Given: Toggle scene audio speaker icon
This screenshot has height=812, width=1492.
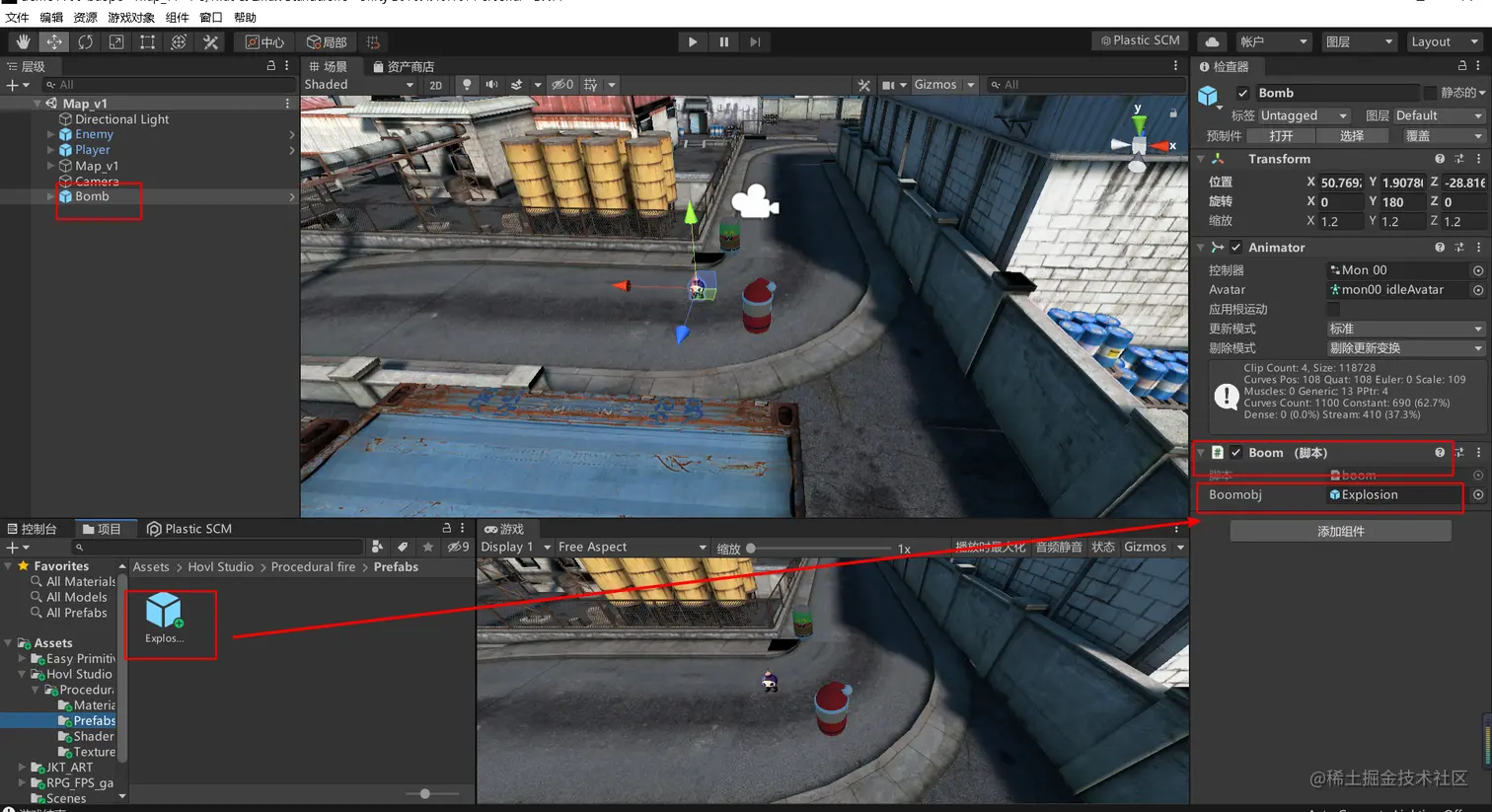Looking at the screenshot, I should (x=491, y=85).
